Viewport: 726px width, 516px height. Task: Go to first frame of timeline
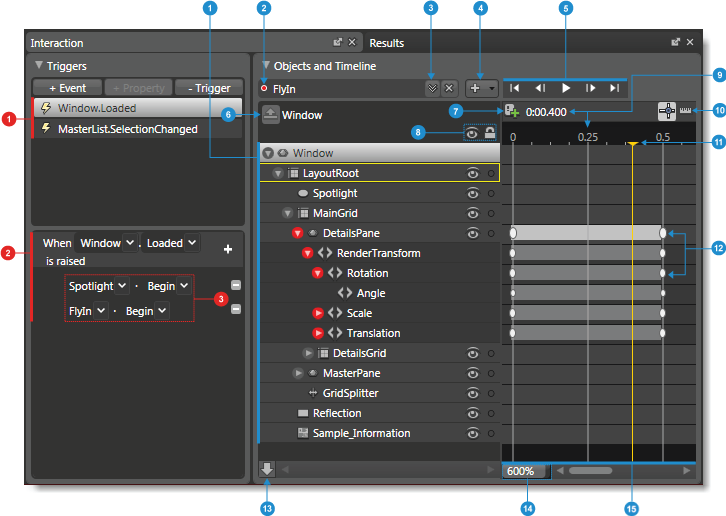514,88
